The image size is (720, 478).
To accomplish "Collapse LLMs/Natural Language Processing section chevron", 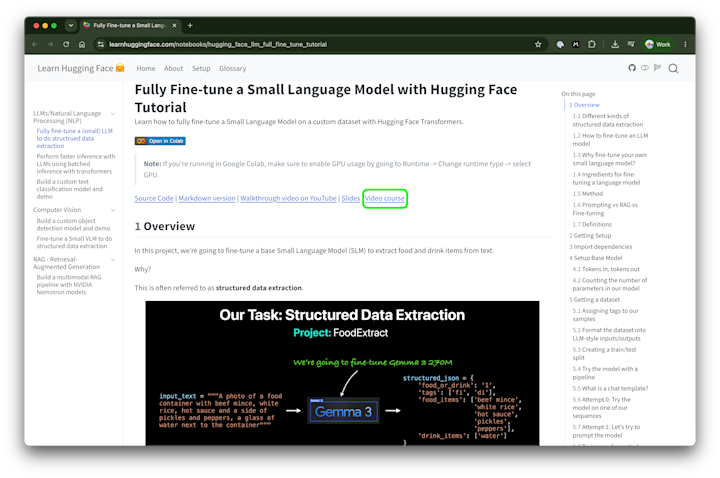I will [113, 113].
